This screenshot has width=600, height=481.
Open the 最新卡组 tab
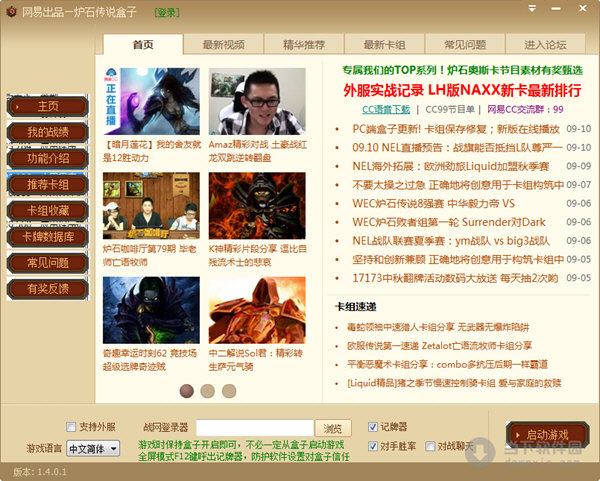point(384,44)
